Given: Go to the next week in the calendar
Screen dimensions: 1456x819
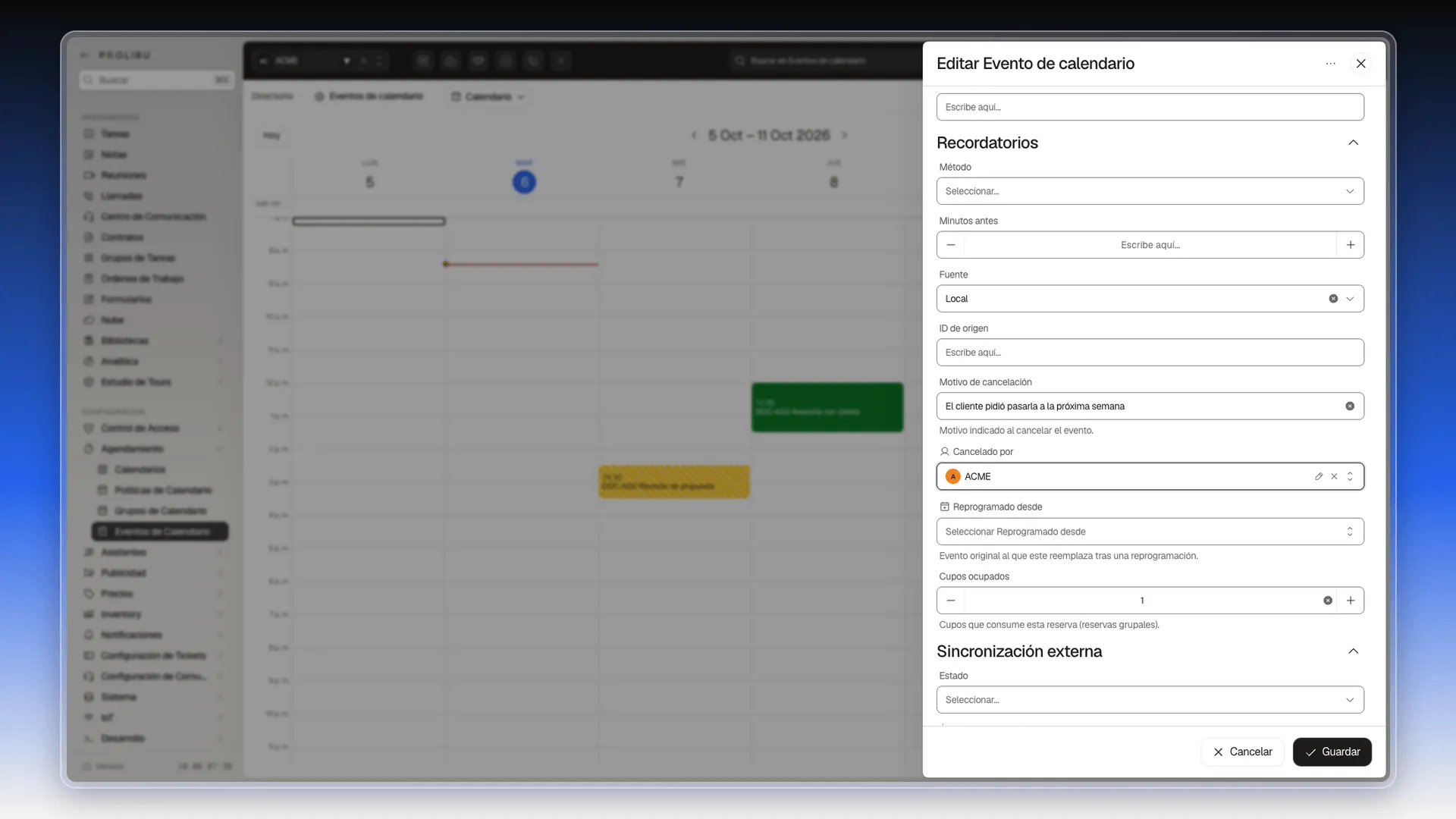Looking at the screenshot, I should pos(844,135).
